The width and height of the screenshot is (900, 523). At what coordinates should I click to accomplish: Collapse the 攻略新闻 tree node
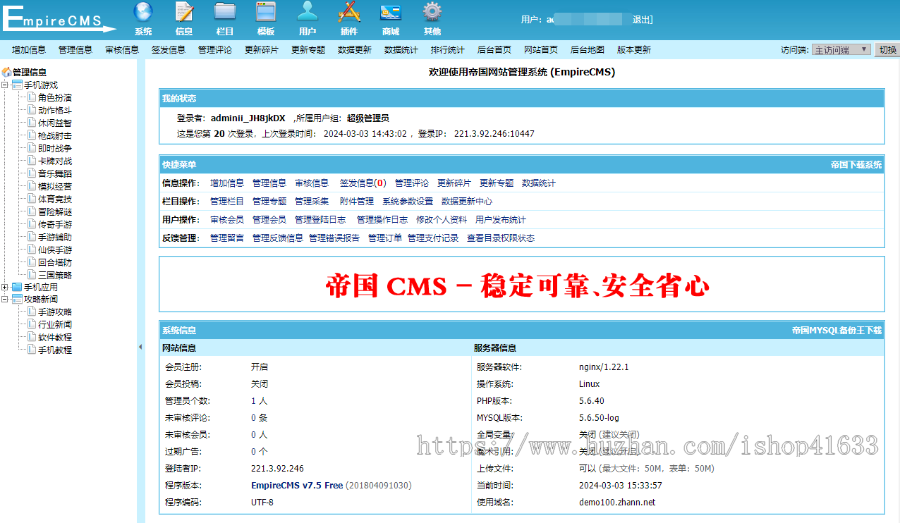(5, 299)
